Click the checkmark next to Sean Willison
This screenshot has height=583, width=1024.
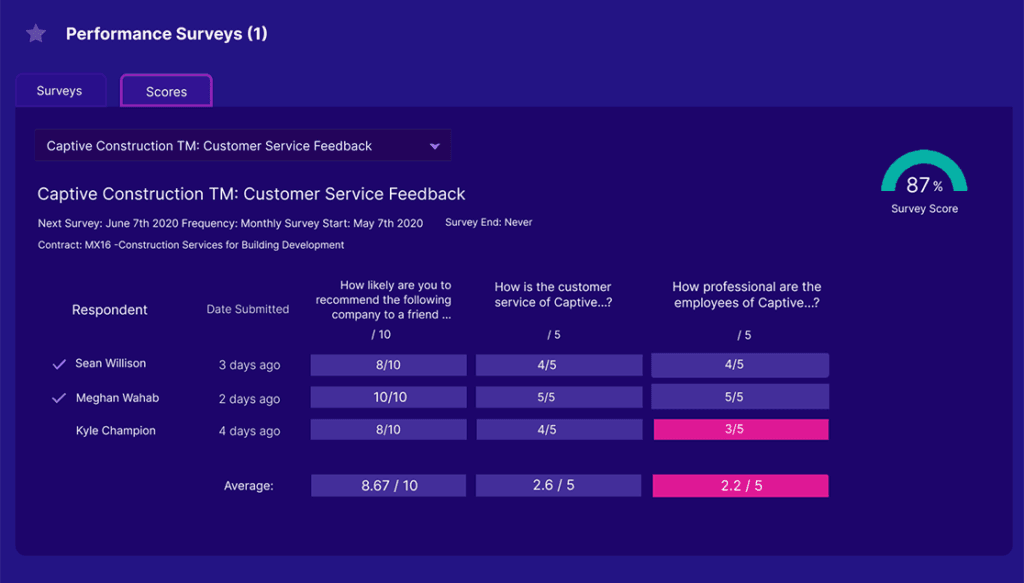click(59, 365)
